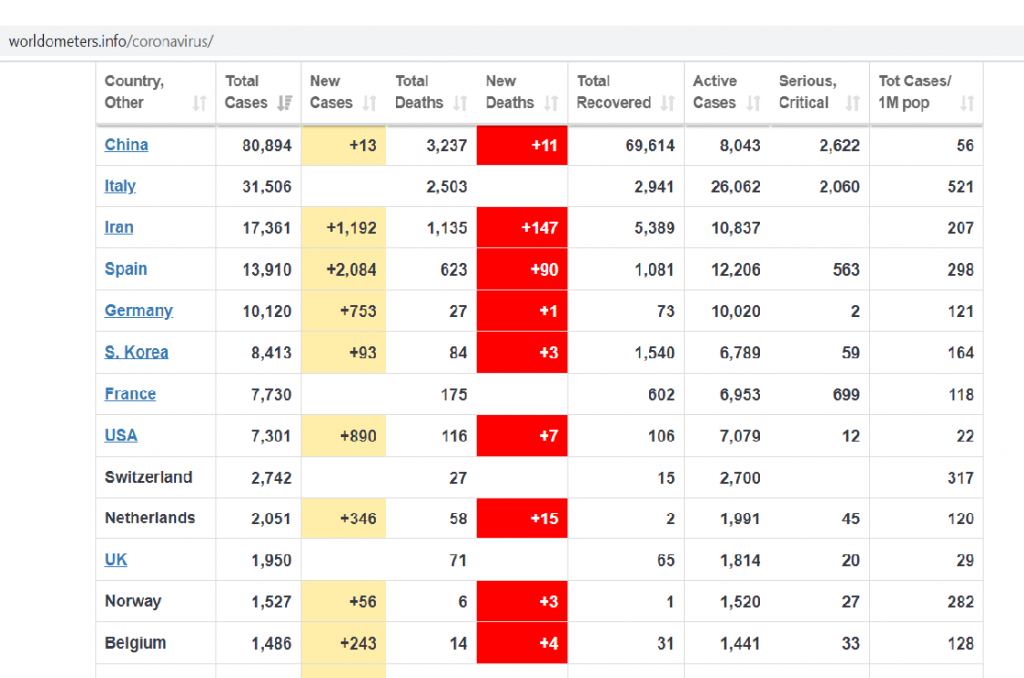Open the France link
Viewport: 1024px width, 678px height.
pos(130,394)
